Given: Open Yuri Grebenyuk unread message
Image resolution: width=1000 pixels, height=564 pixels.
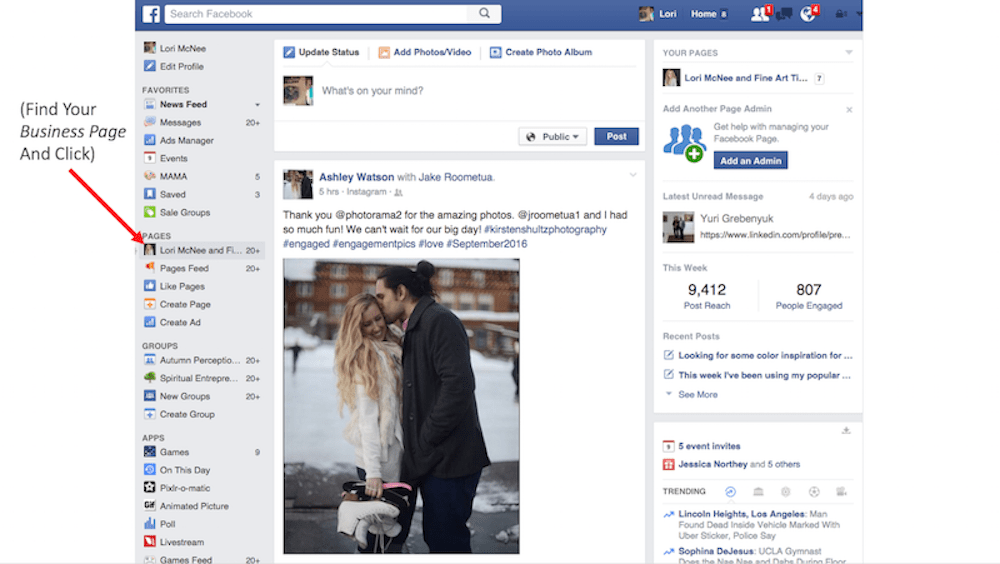Looking at the screenshot, I should (x=758, y=226).
